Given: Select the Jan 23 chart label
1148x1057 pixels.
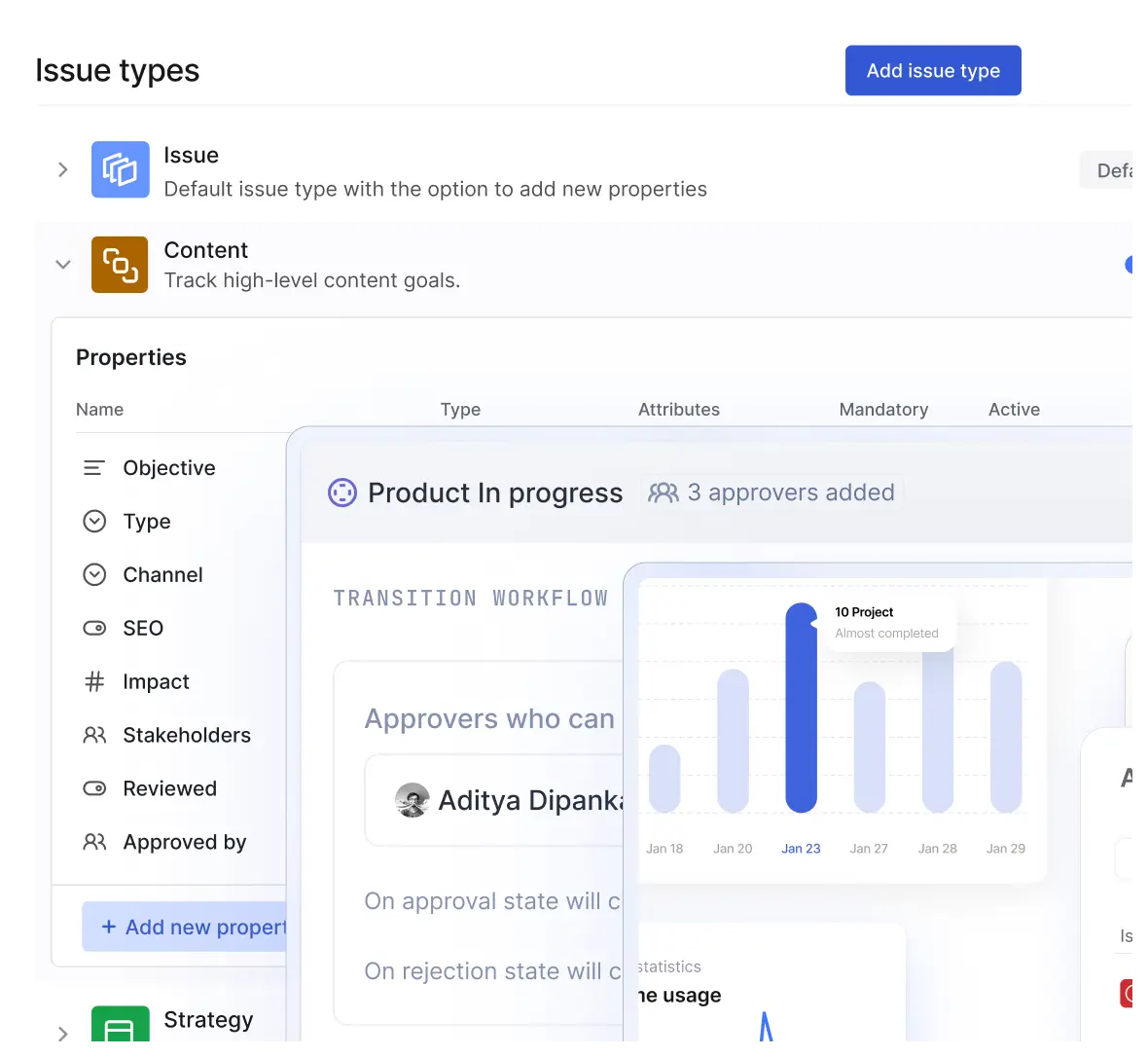Looking at the screenshot, I should pos(801,849).
